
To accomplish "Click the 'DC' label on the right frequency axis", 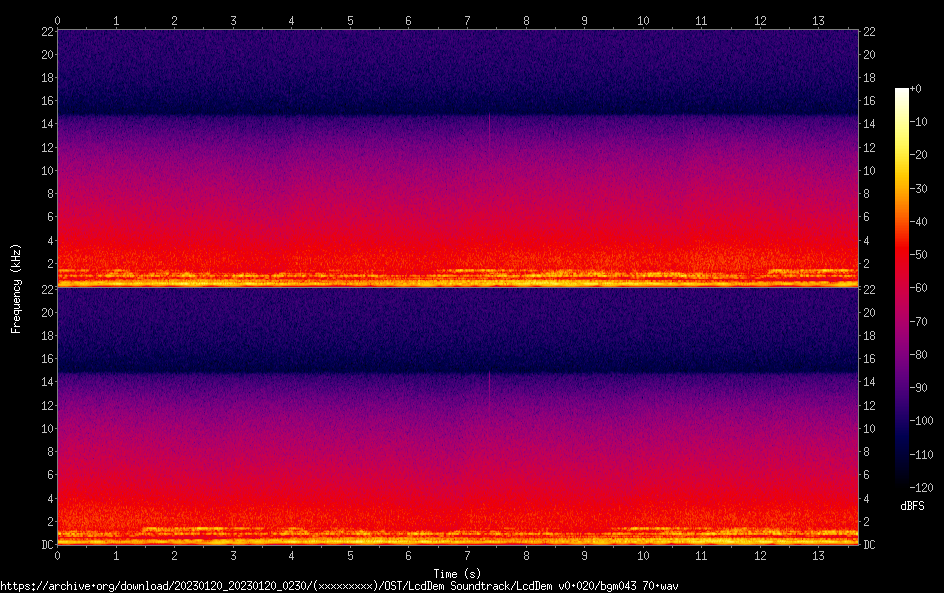I will (x=870, y=545).
